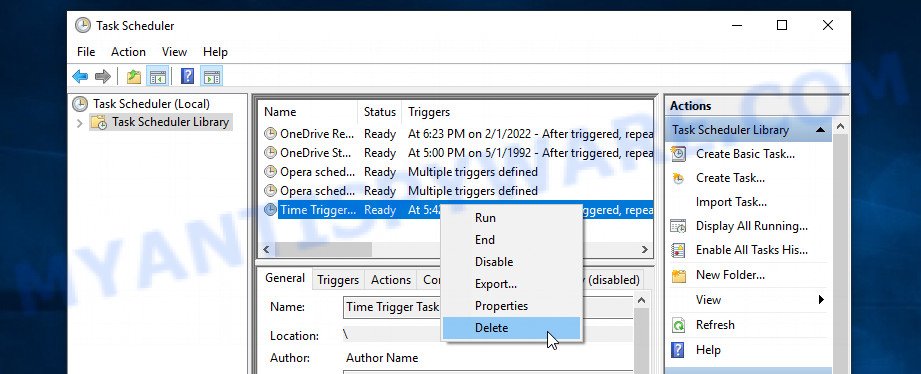The width and height of the screenshot is (921, 374).
Task: Toggle the Show/Hide Console Tree icon
Action: coord(157,76)
